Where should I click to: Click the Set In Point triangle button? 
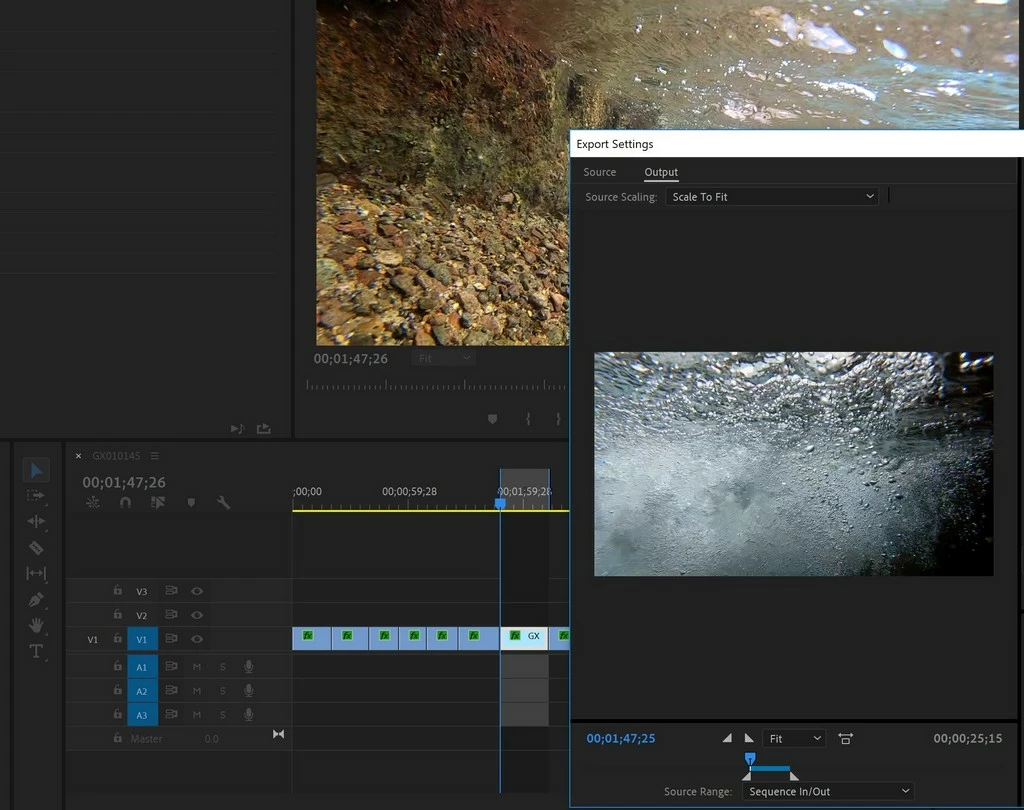[727, 738]
